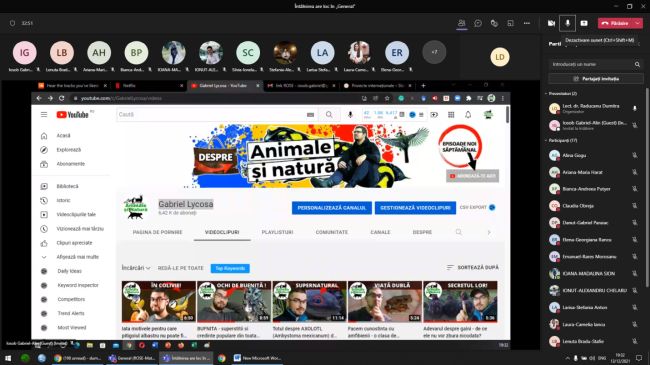Open Trend Alerts in sidebar
650x365 pixels.
tap(70, 313)
